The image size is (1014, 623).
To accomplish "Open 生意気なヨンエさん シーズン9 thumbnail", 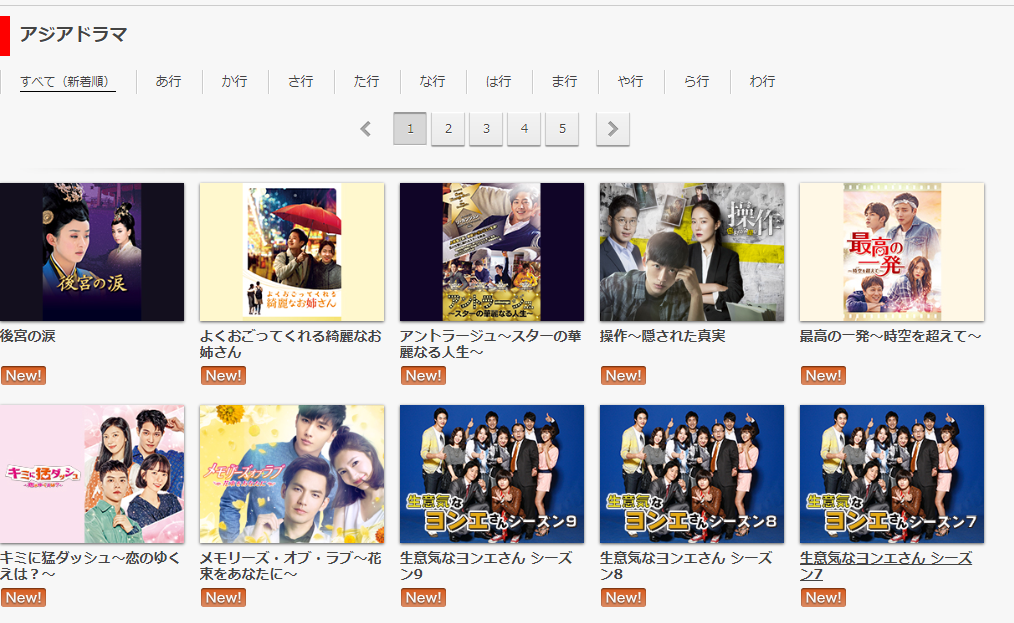I will [x=492, y=474].
